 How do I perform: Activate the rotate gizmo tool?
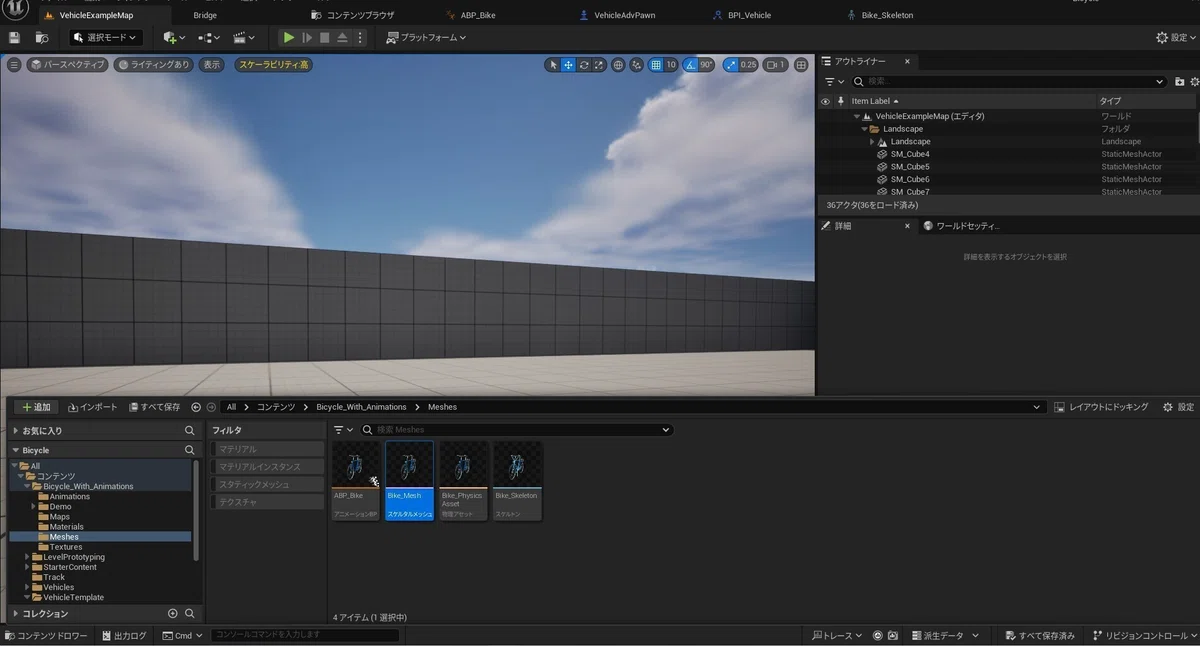(x=583, y=65)
